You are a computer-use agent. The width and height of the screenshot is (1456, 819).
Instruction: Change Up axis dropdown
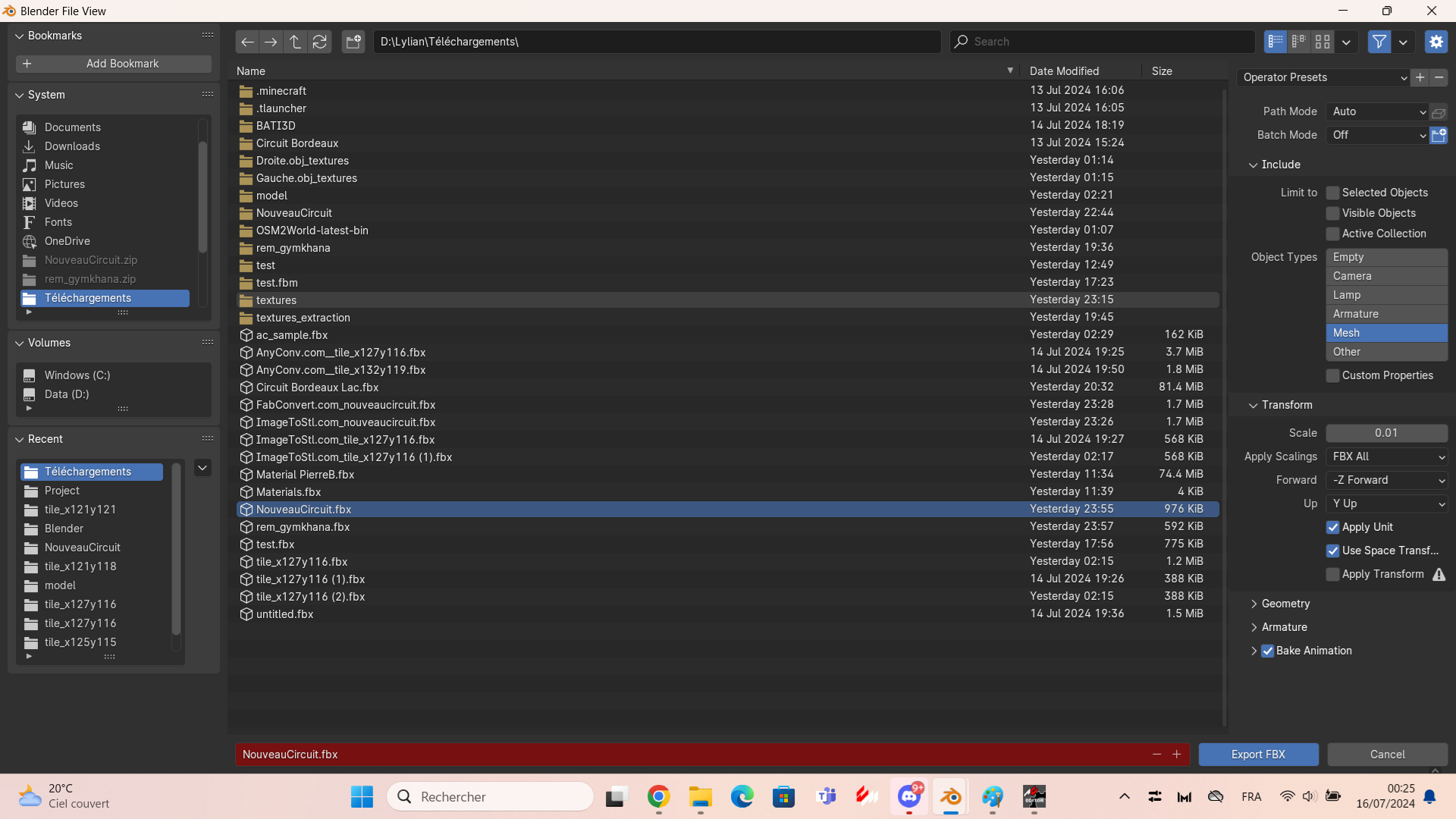1386,504
